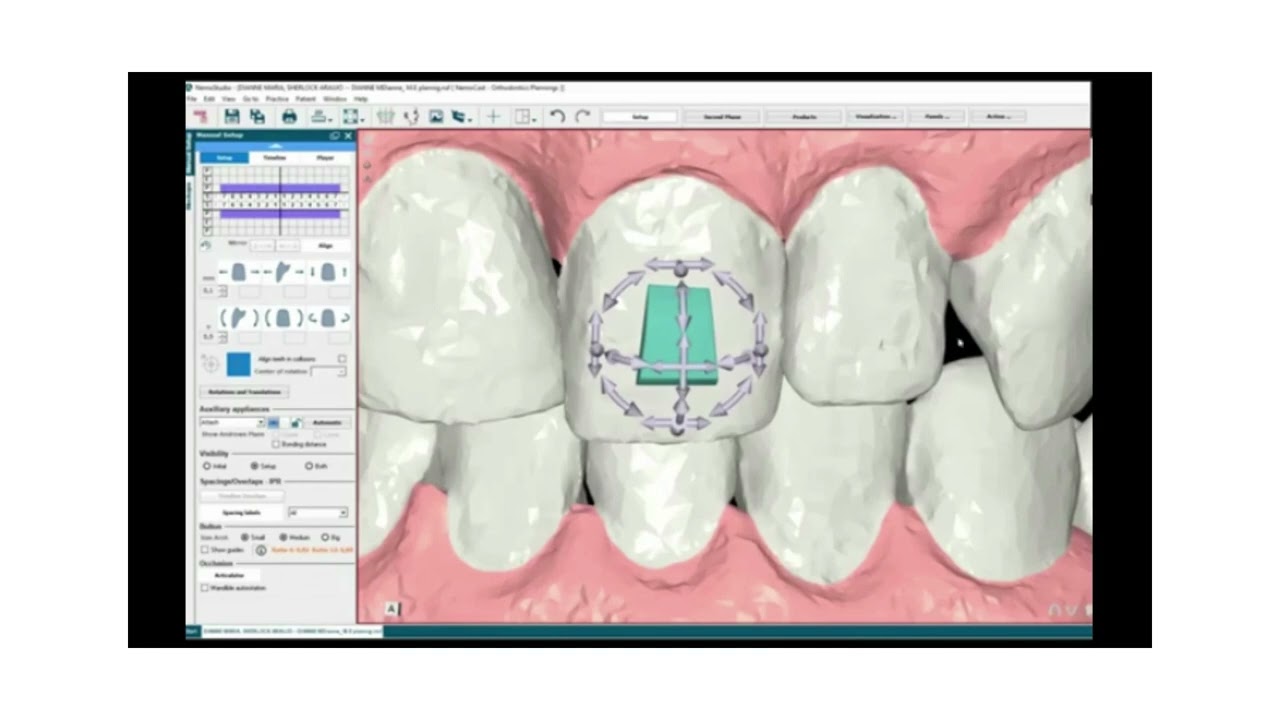Open the Attach appliance dropdown
This screenshot has height=720, width=1280.
click(232, 423)
